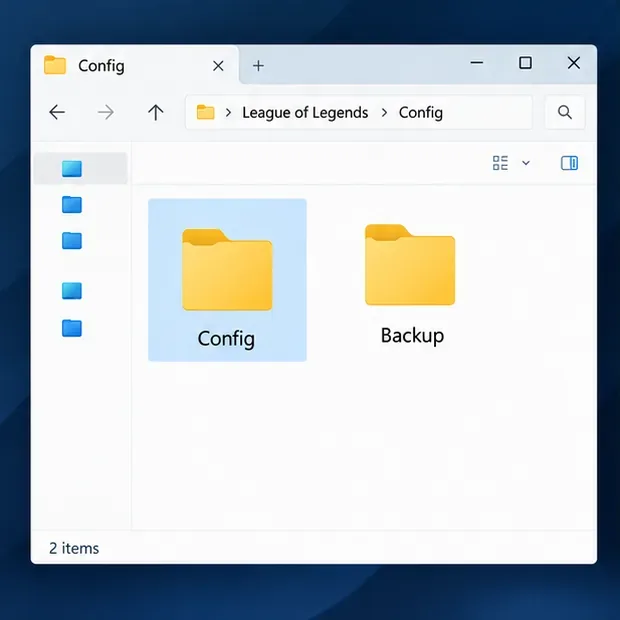Click the view layout icon
This screenshot has width=620, height=620.
(x=500, y=163)
